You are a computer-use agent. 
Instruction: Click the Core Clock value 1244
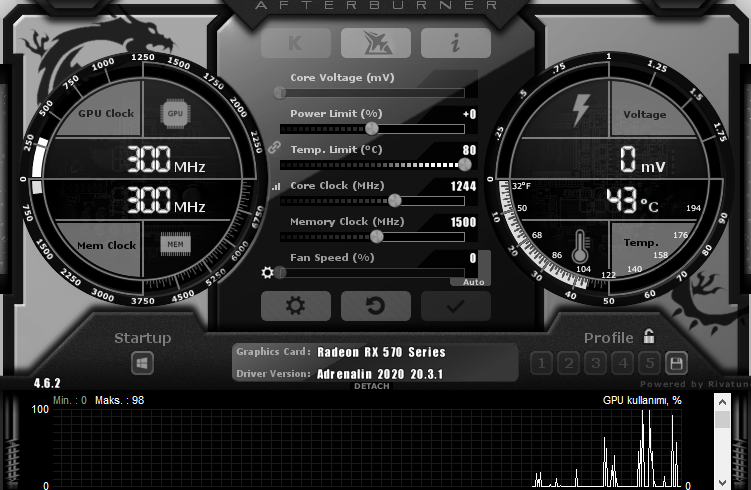point(463,186)
